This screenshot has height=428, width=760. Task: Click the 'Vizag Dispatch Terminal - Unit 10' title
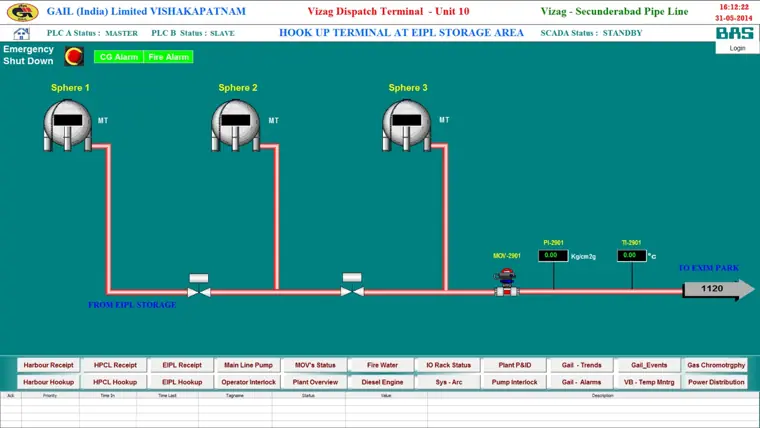(x=388, y=11)
